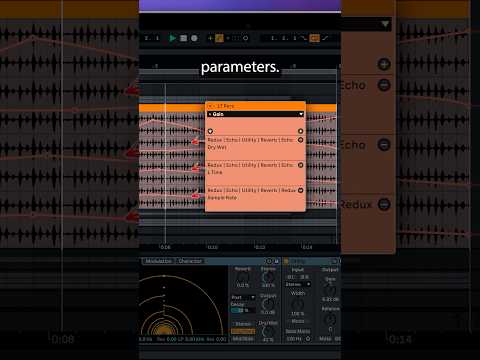
Task: Click the 17 Perc popup title bar
Action: 255,106
